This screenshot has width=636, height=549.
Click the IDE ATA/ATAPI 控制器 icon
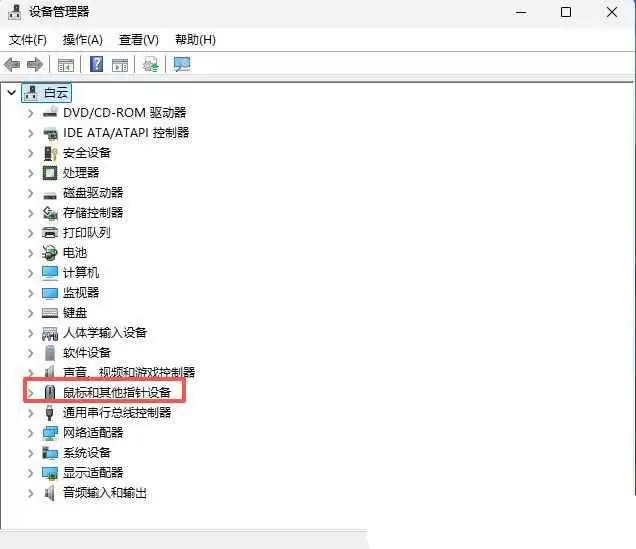50,133
